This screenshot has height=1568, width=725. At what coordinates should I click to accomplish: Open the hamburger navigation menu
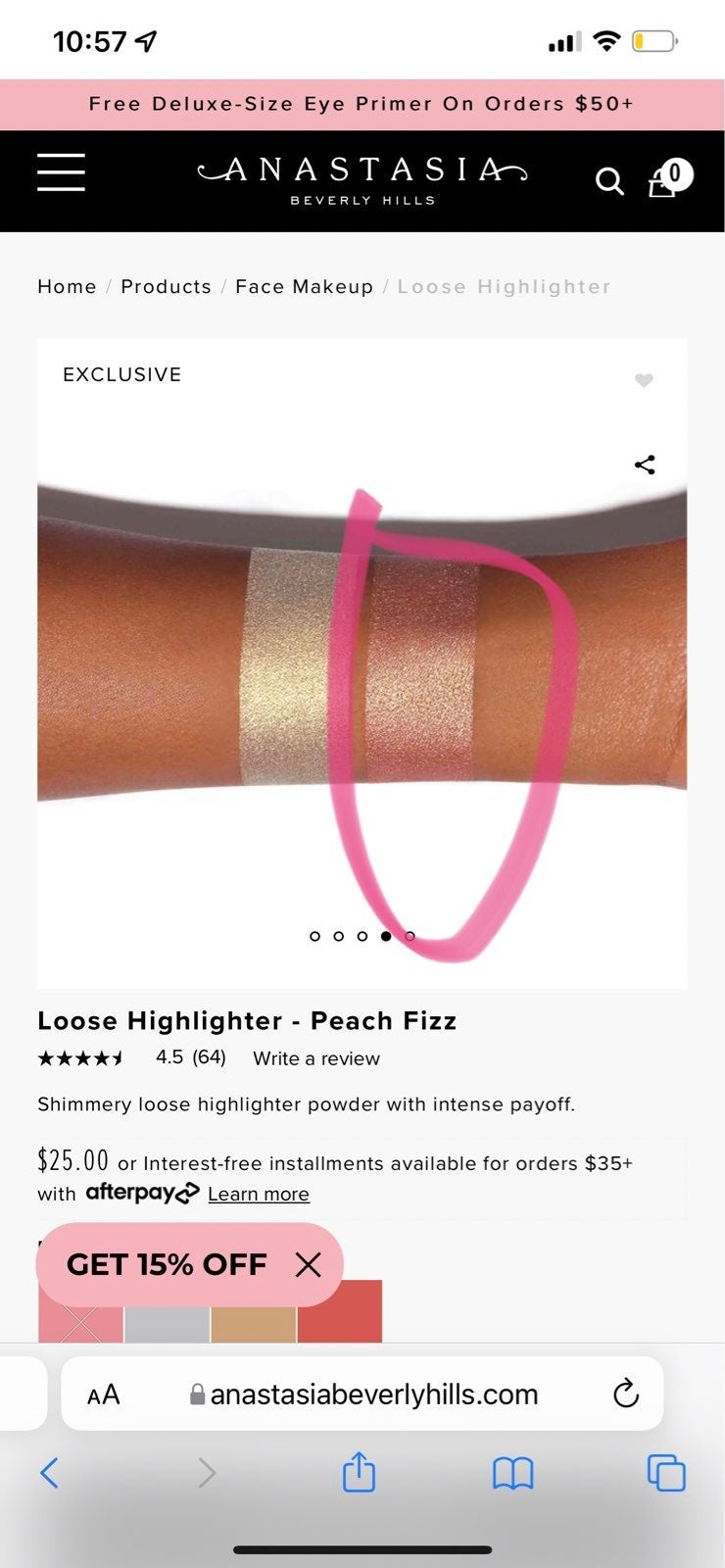pos(61,171)
